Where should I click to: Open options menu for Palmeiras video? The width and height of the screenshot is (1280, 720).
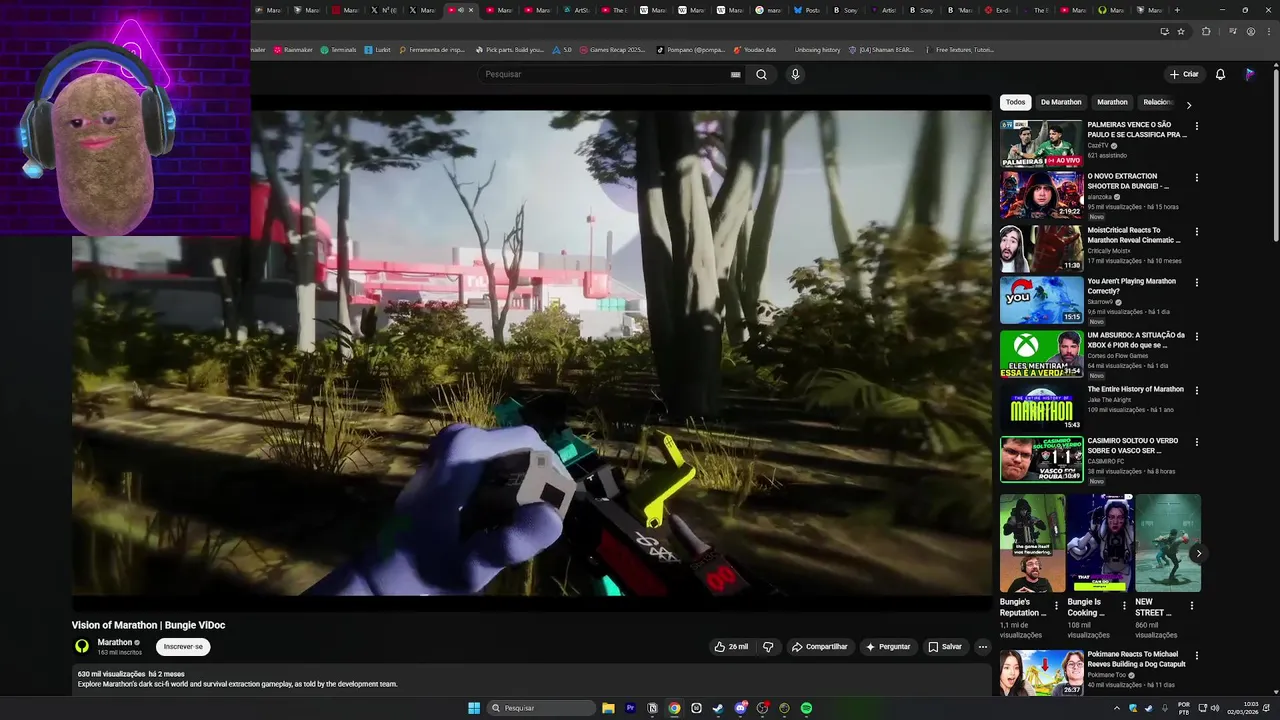coord(1196,126)
